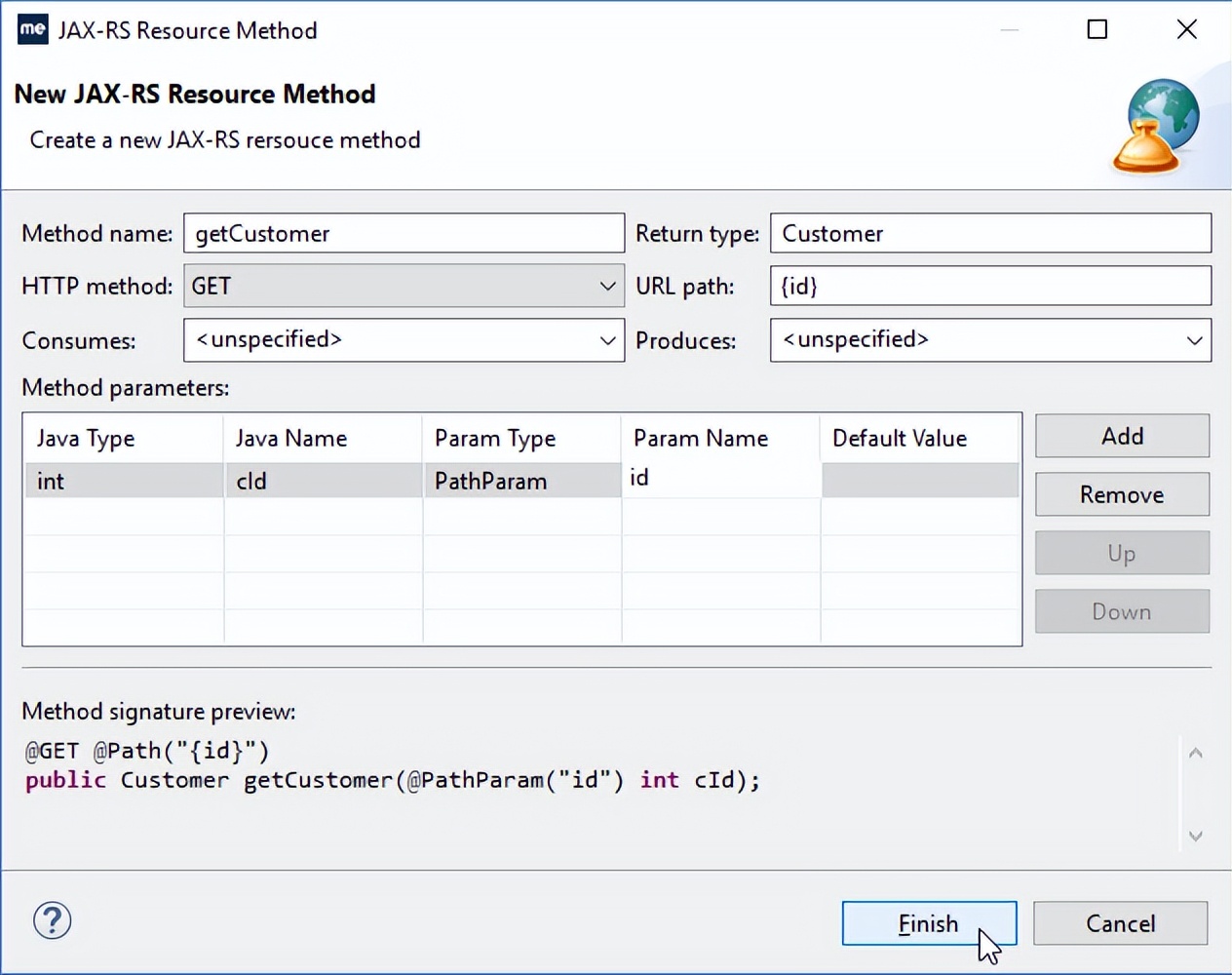The width and height of the screenshot is (1232, 975).
Task: Click the URL path field
Action: (990, 286)
